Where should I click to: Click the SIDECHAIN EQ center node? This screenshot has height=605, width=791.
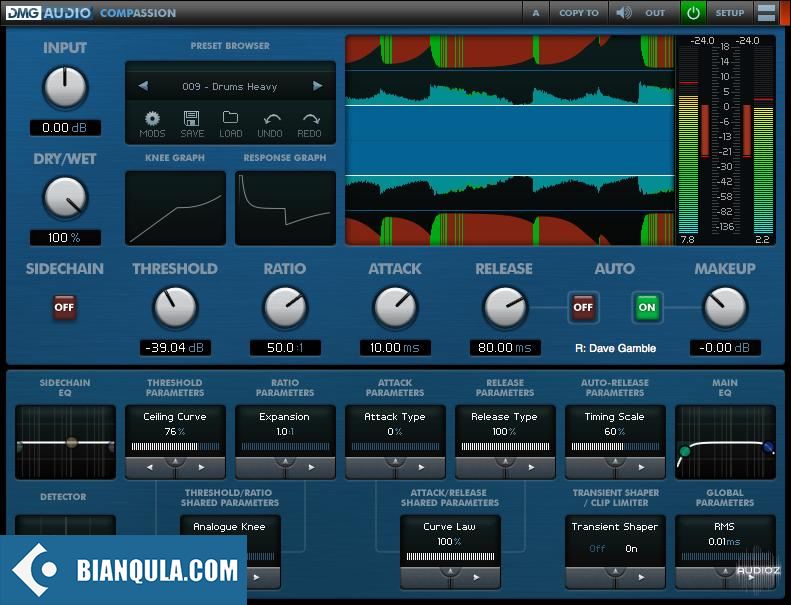[72, 443]
